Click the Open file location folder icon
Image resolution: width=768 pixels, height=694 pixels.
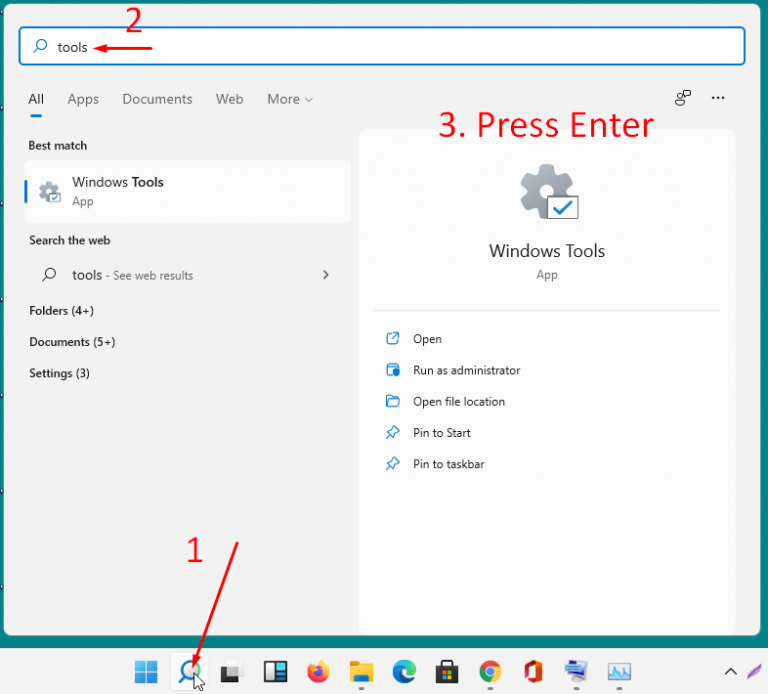click(393, 401)
